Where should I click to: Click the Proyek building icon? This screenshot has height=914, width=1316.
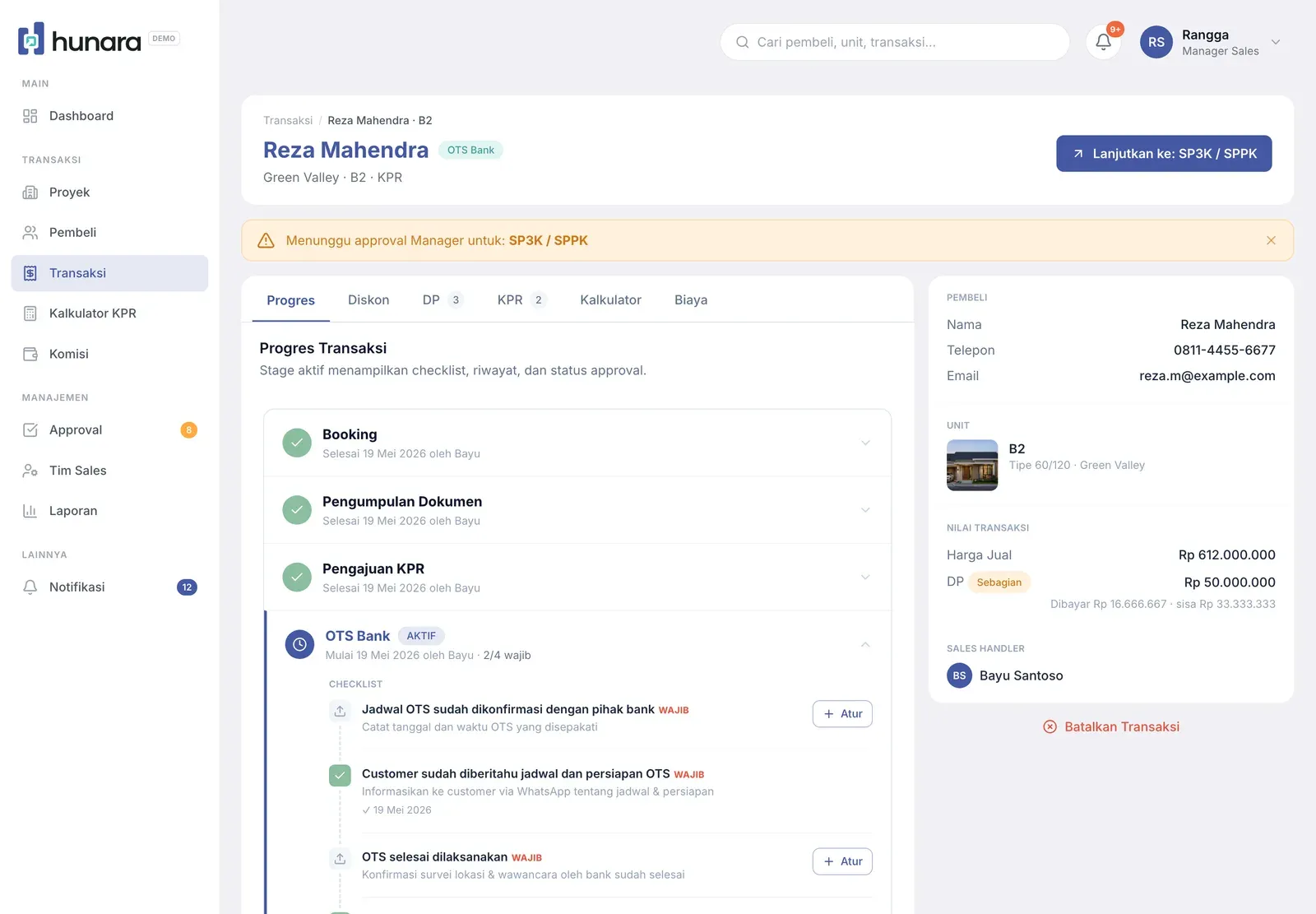(x=30, y=193)
